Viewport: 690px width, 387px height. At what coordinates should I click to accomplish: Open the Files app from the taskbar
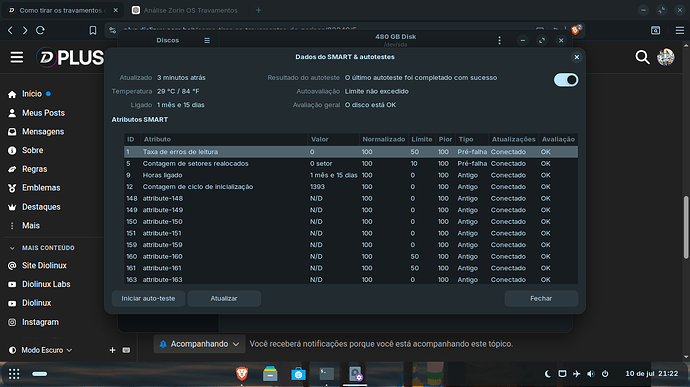(x=270, y=374)
